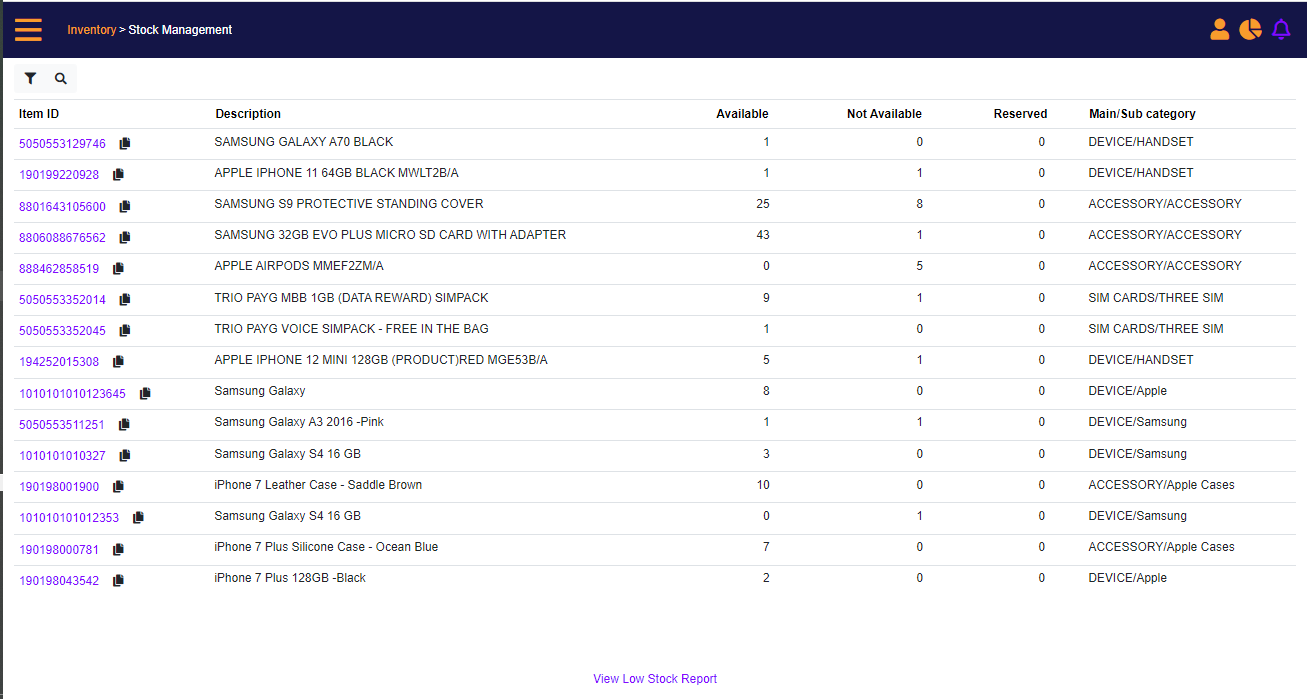Copy item ID 190198000781
Screen dimensions: 1307x699
click(x=118, y=550)
